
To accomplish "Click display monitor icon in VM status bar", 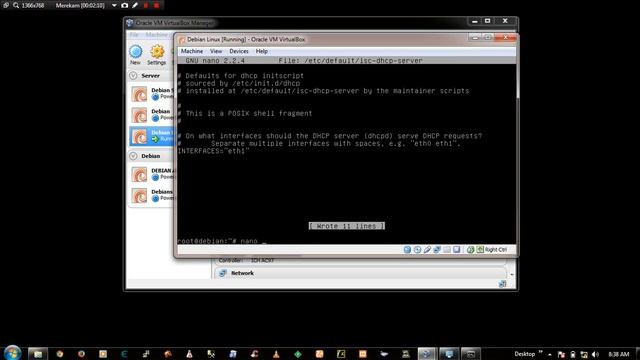I will point(457,249).
